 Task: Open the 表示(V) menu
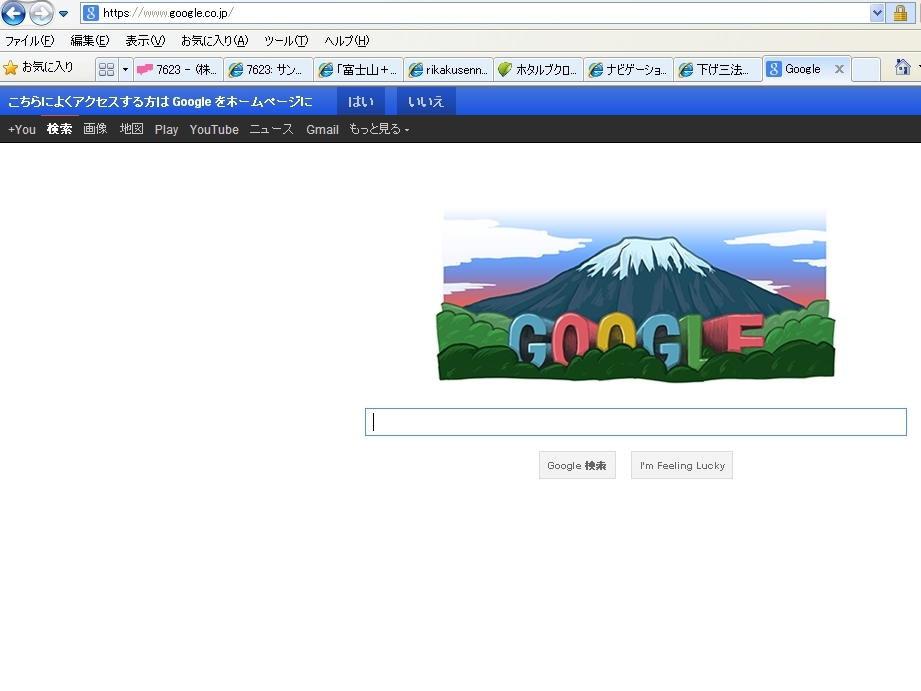145,41
